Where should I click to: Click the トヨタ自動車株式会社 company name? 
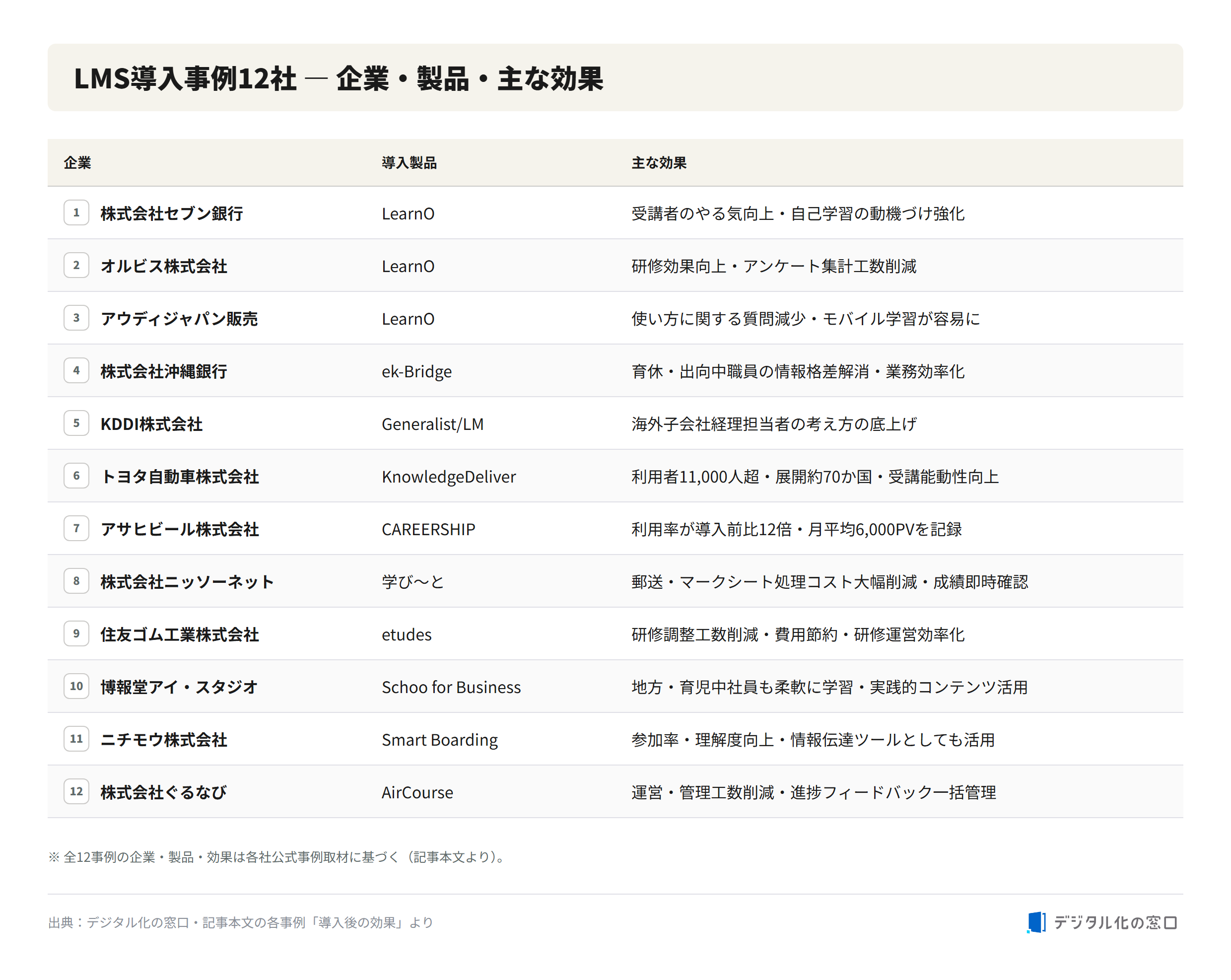[180, 476]
